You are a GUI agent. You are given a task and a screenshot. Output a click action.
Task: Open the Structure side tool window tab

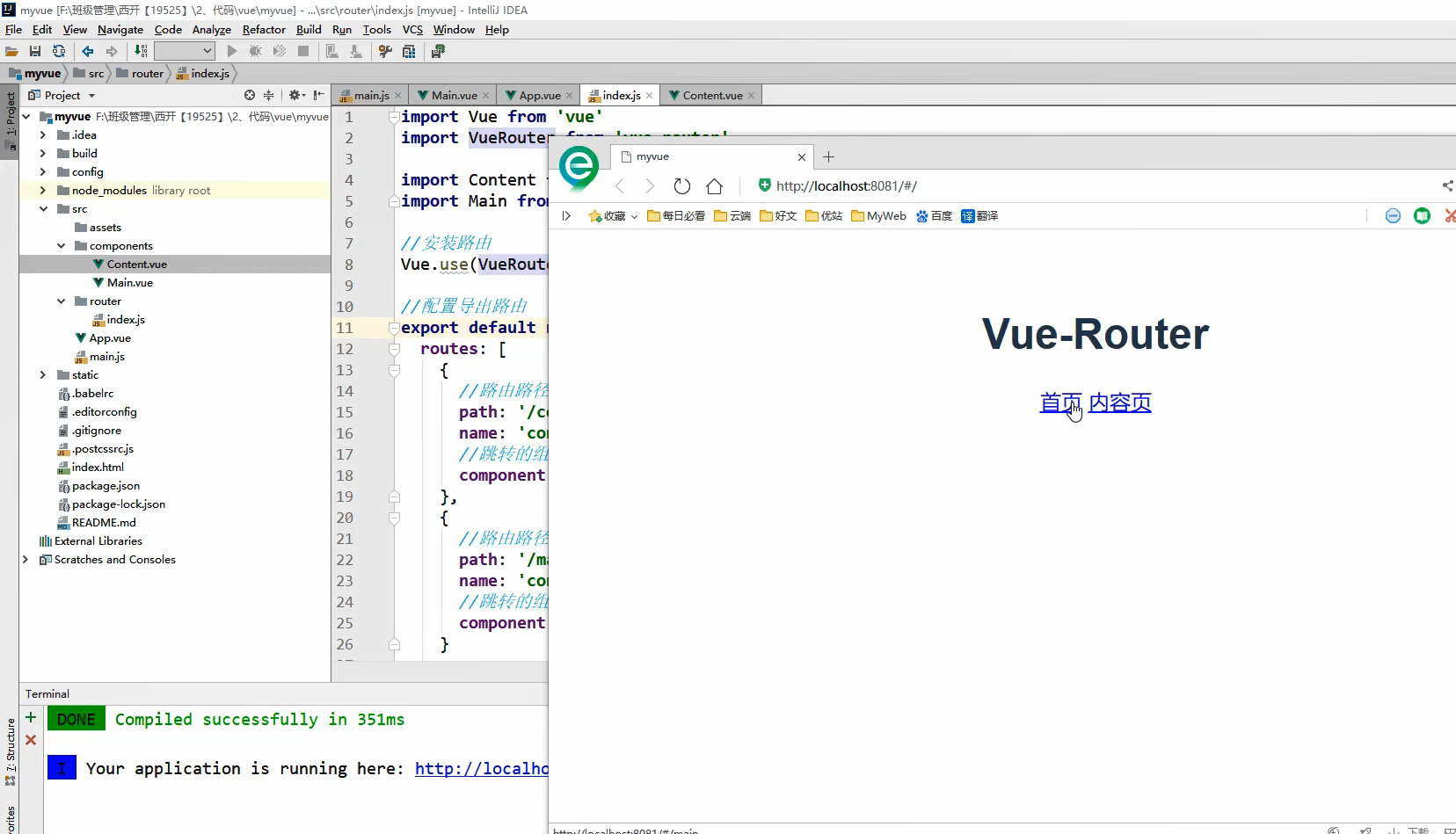[11, 752]
